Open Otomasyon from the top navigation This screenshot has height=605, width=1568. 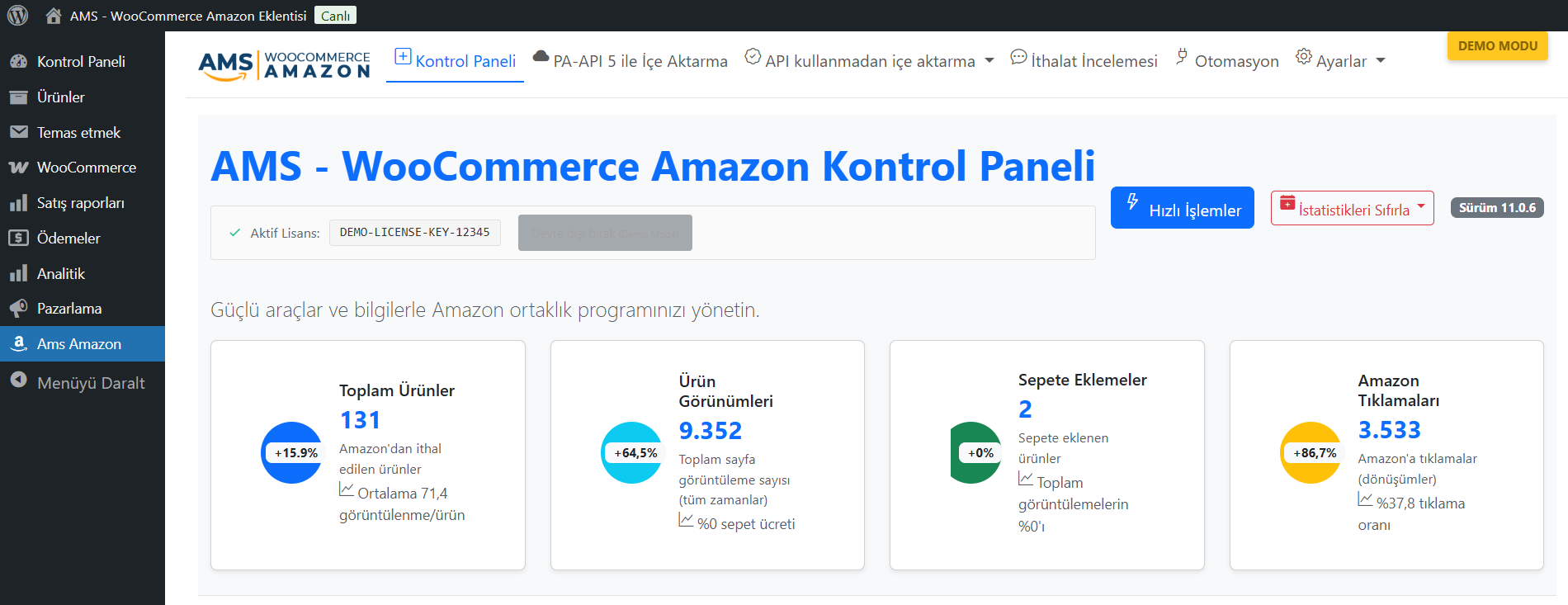tap(1226, 60)
